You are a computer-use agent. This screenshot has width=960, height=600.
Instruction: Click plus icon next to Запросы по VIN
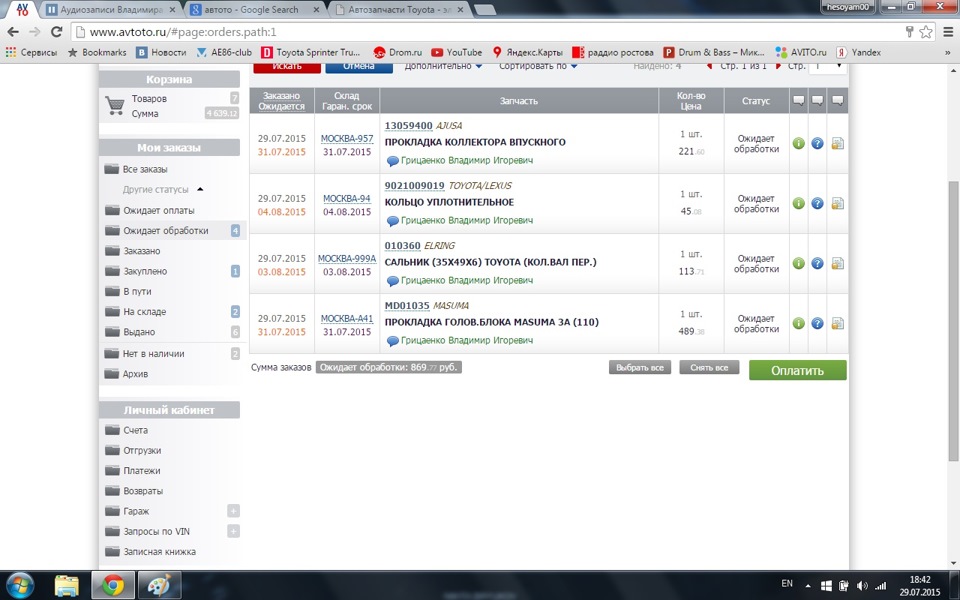click(233, 531)
